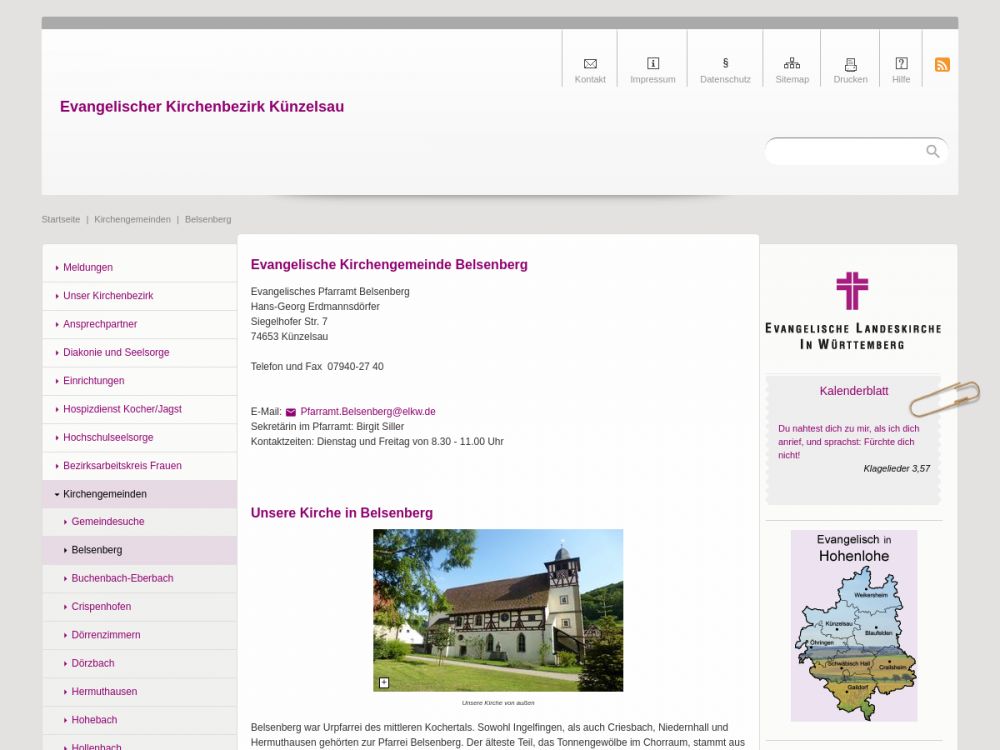
Task: Open Meldungen in the sidebar menu
Action: pos(88,268)
